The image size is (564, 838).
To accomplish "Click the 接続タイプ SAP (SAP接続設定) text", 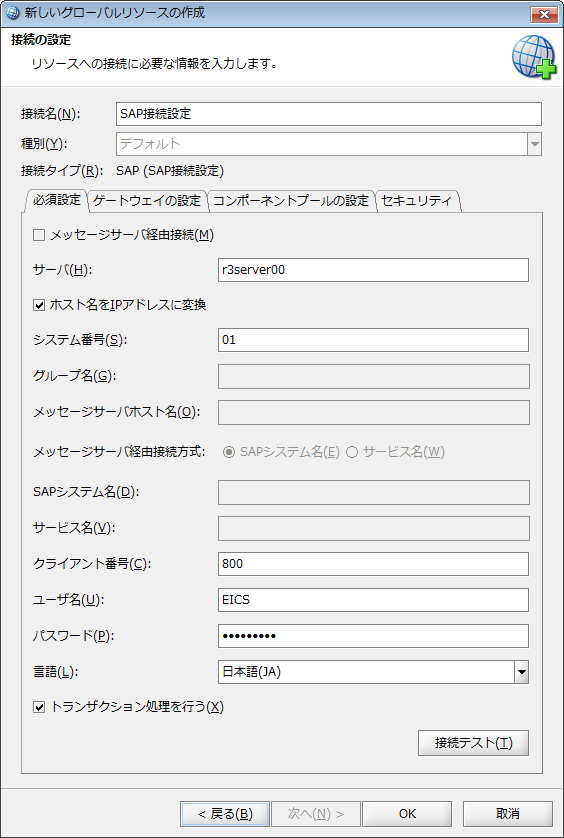I will tap(170, 171).
